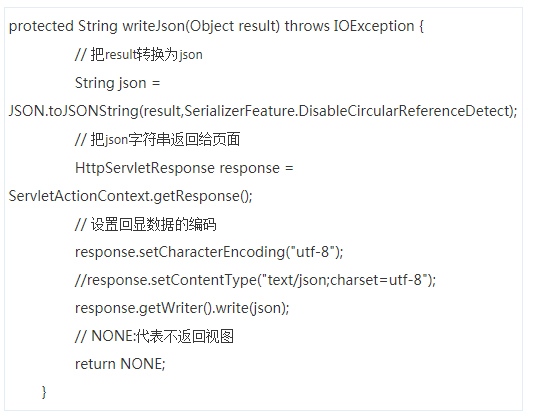
Task: Click the comment NONE:代表不返回视图
Action: click(154, 336)
